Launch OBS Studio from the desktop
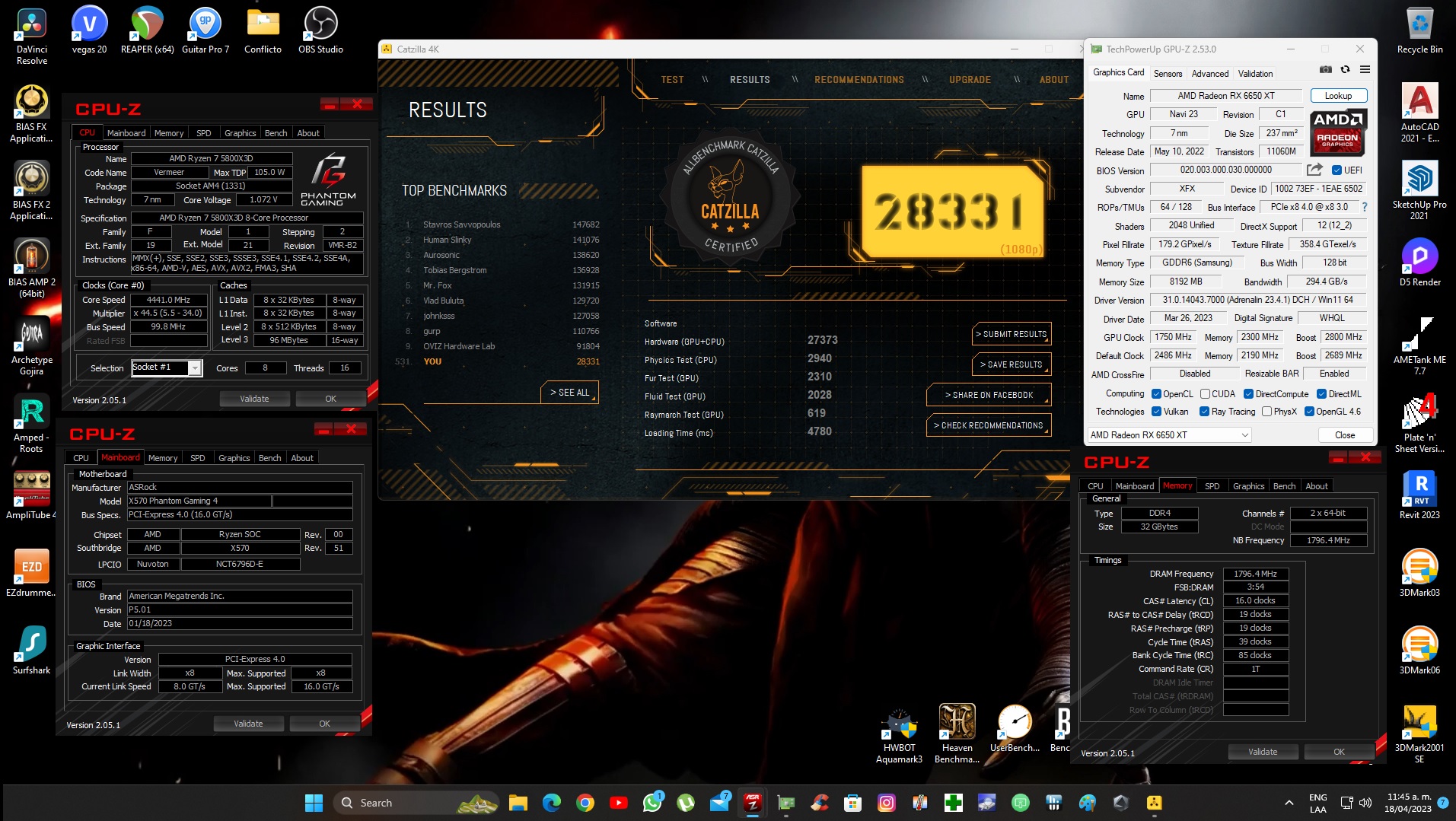 point(320,30)
